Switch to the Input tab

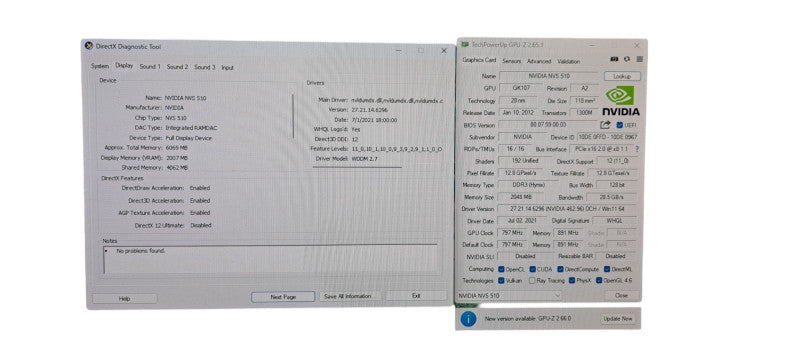pos(228,67)
